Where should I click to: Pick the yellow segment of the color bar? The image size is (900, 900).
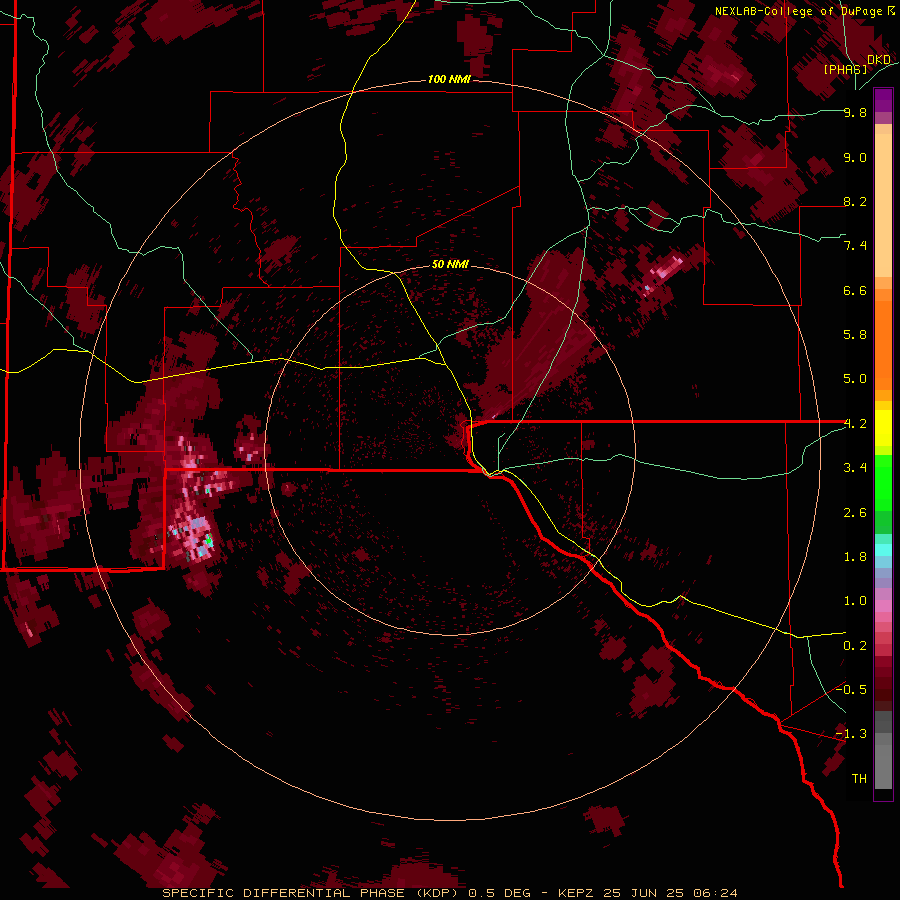pos(883,428)
